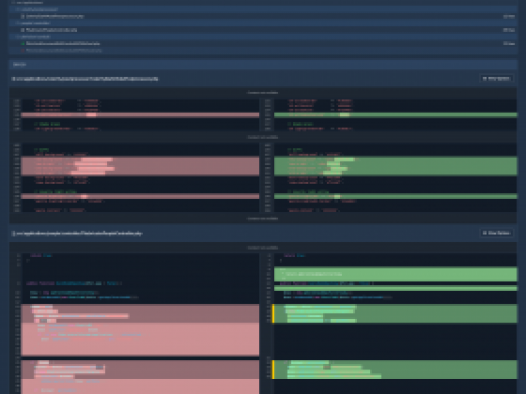Click the file icon beside the first diff's file path
The image size is (526, 394).
13,79
